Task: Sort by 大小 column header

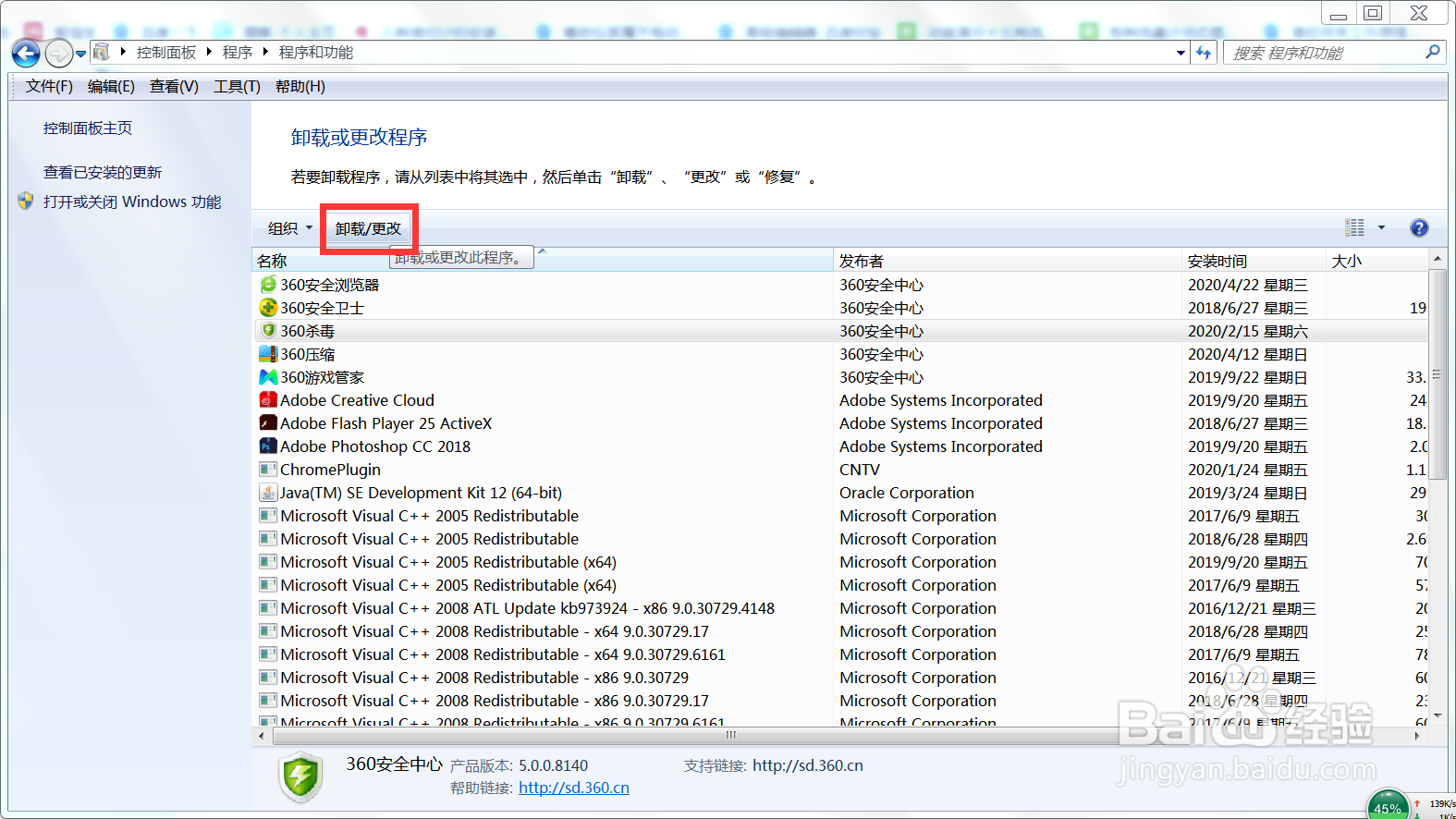Action: (x=1376, y=261)
